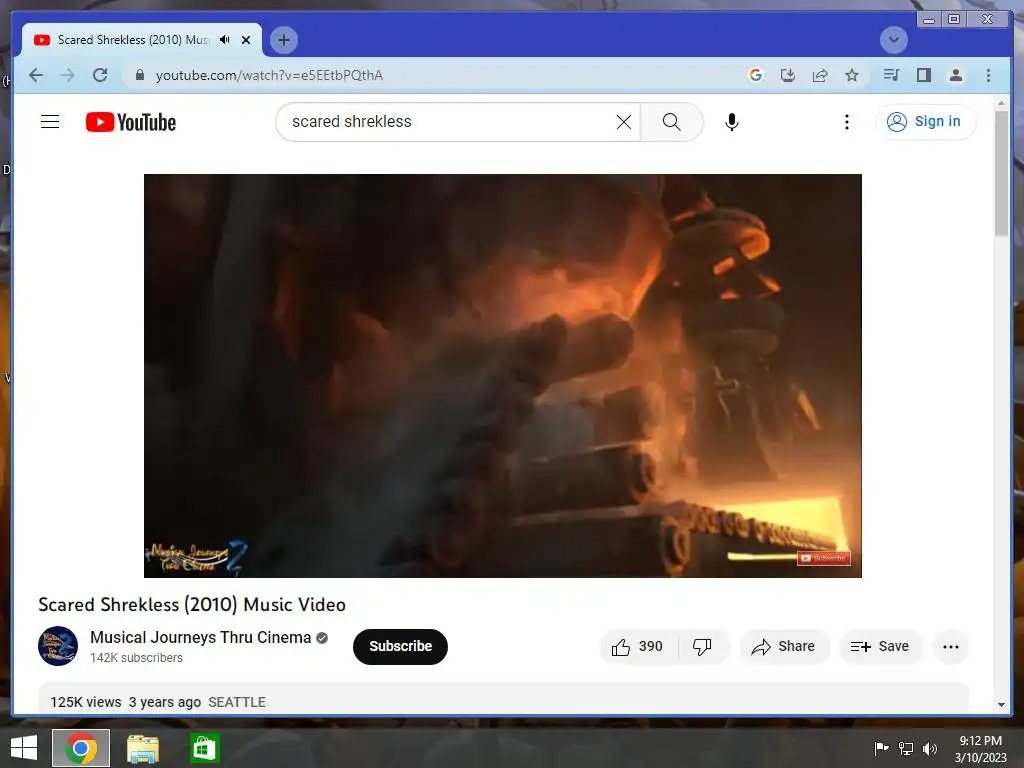Open a new tab with plus
This screenshot has height=768, width=1024.
click(283, 40)
